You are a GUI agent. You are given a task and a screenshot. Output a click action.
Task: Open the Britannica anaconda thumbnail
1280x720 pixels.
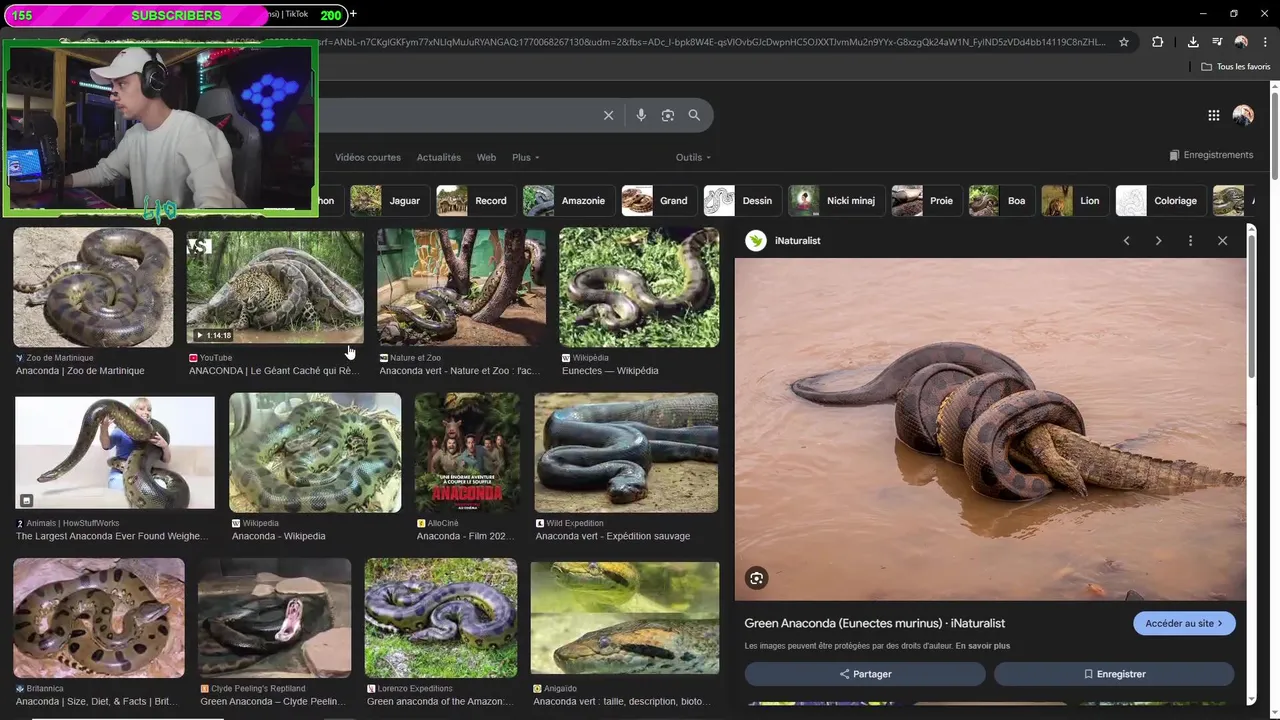click(x=99, y=618)
